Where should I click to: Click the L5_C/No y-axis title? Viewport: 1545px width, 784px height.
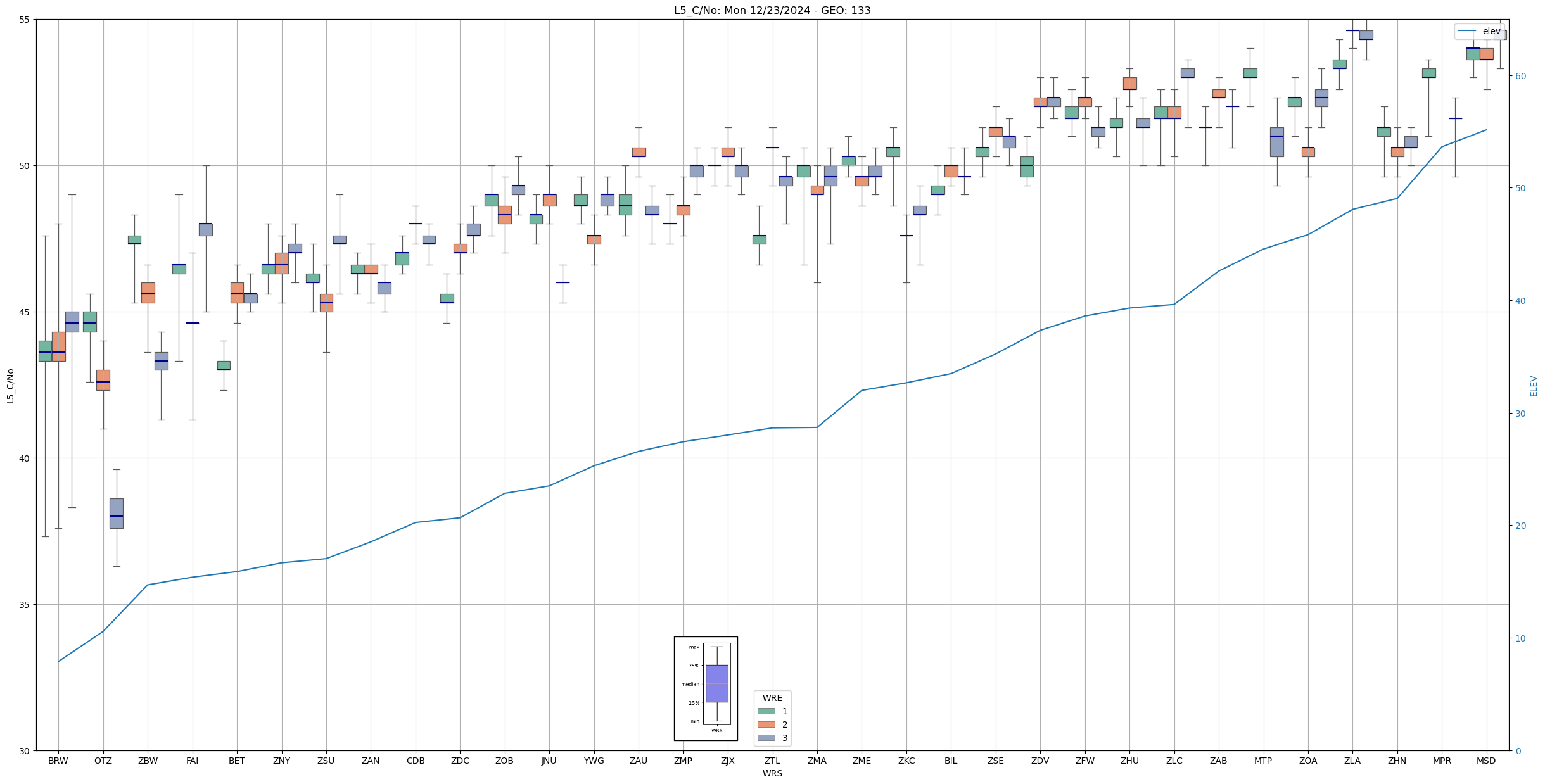[10, 386]
